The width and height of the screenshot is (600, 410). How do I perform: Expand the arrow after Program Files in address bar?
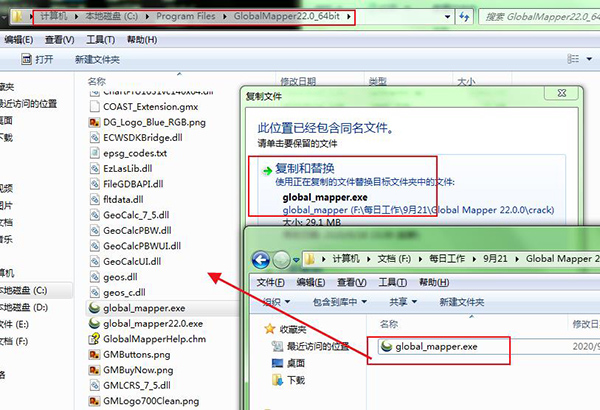click(224, 16)
